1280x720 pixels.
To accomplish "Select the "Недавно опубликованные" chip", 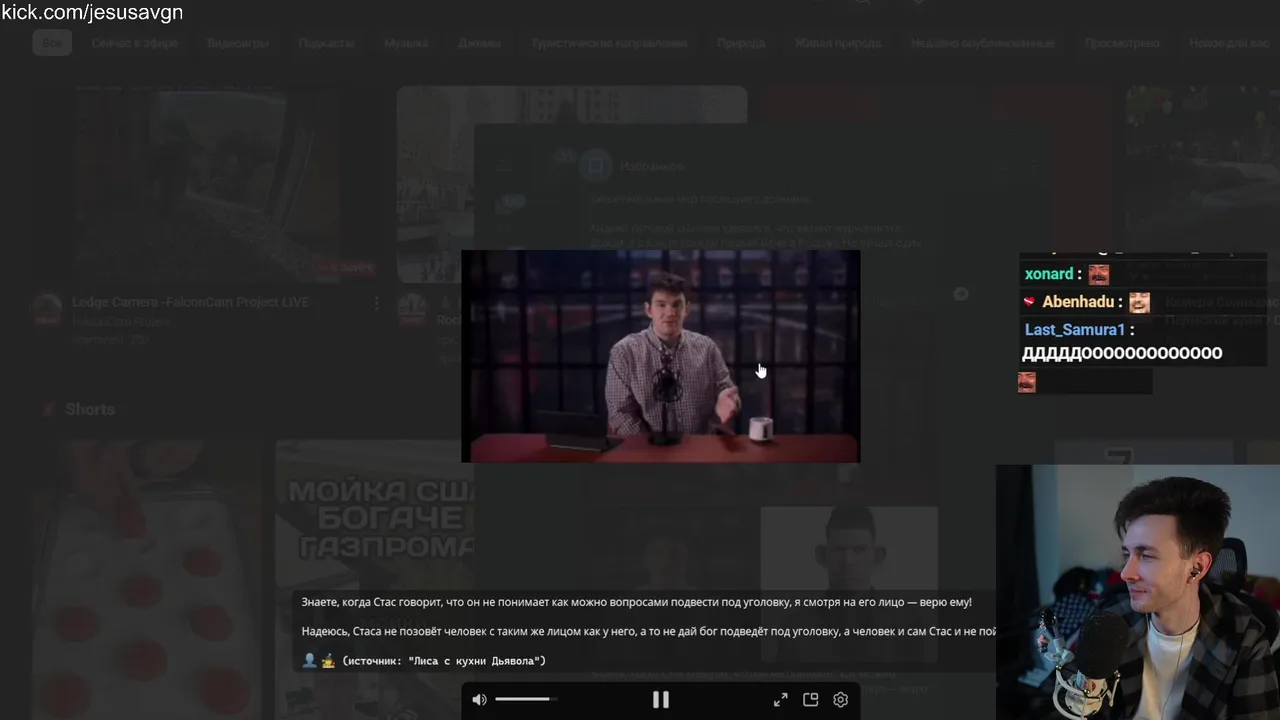I will click(982, 43).
